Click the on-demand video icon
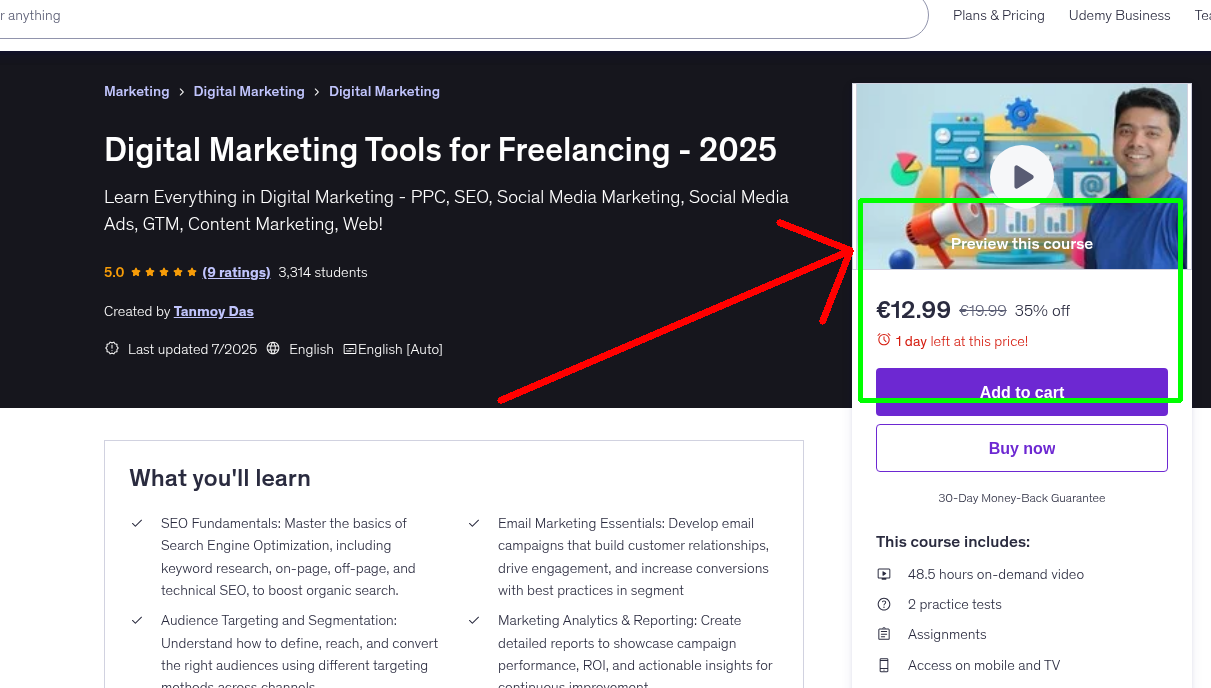The height and width of the screenshot is (688, 1211). 884,574
